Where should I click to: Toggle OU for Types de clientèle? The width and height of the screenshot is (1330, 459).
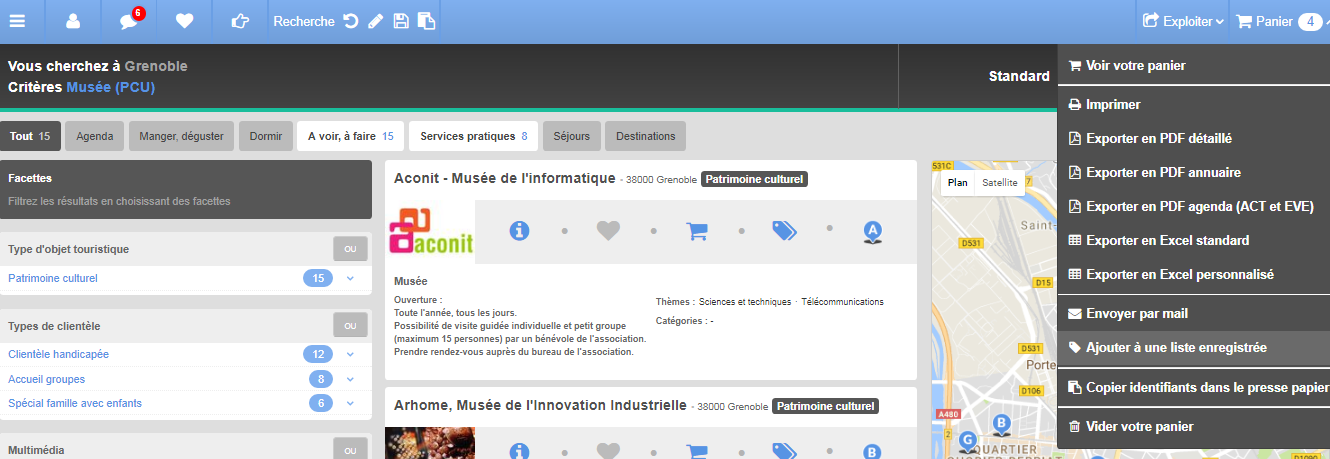pyautogui.click(x=350, y=325)
